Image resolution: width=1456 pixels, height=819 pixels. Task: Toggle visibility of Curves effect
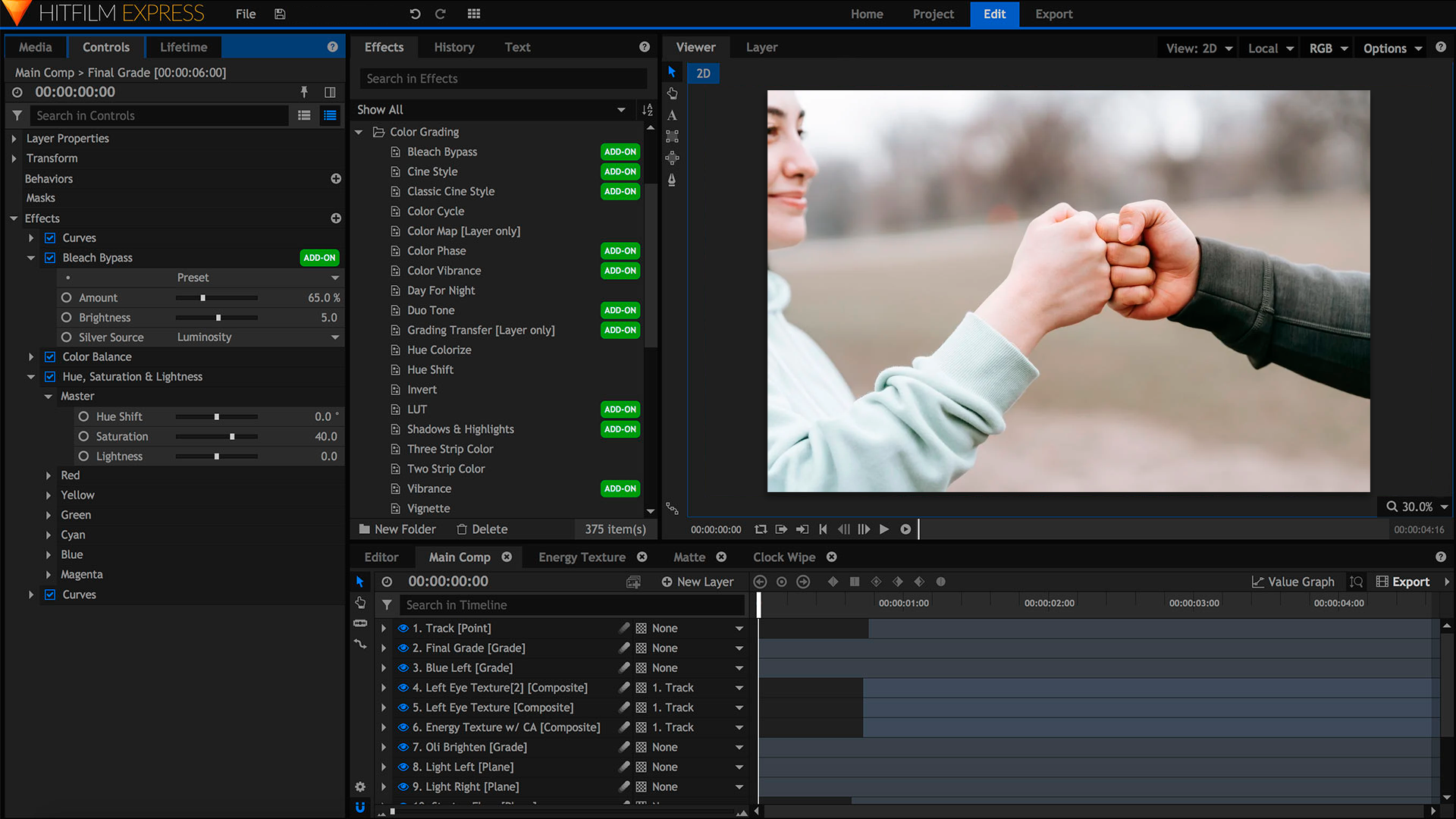(x=50, y=237)
